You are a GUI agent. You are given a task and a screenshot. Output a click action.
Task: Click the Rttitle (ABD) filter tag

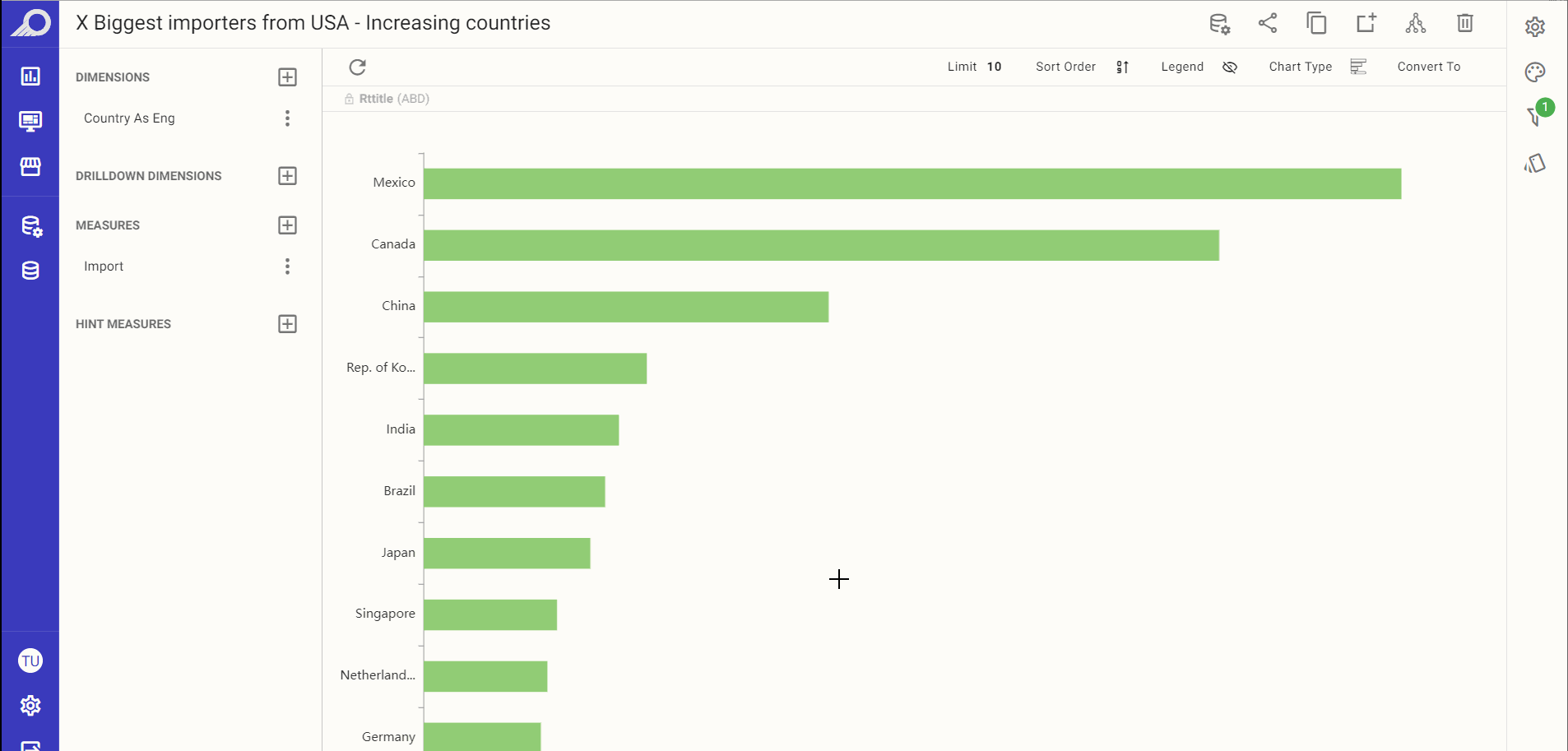click(x=387, y=99)
